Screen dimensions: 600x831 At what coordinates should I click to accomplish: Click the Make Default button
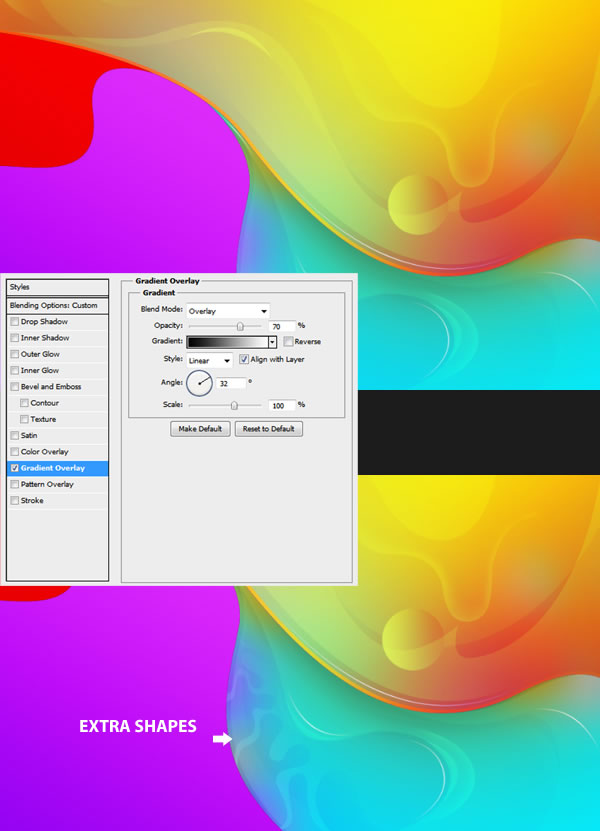click(x=200, y=429)
